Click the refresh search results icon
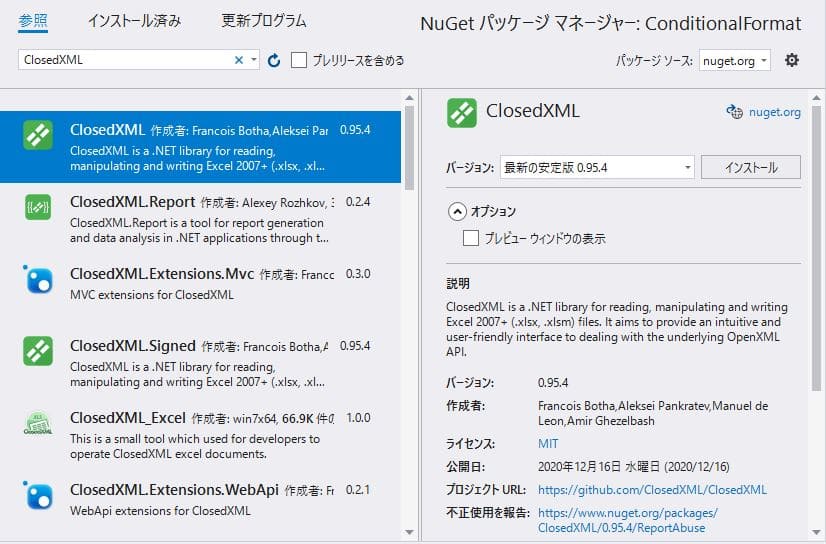This screenshot has height=544, width=826. pos(274,61)
